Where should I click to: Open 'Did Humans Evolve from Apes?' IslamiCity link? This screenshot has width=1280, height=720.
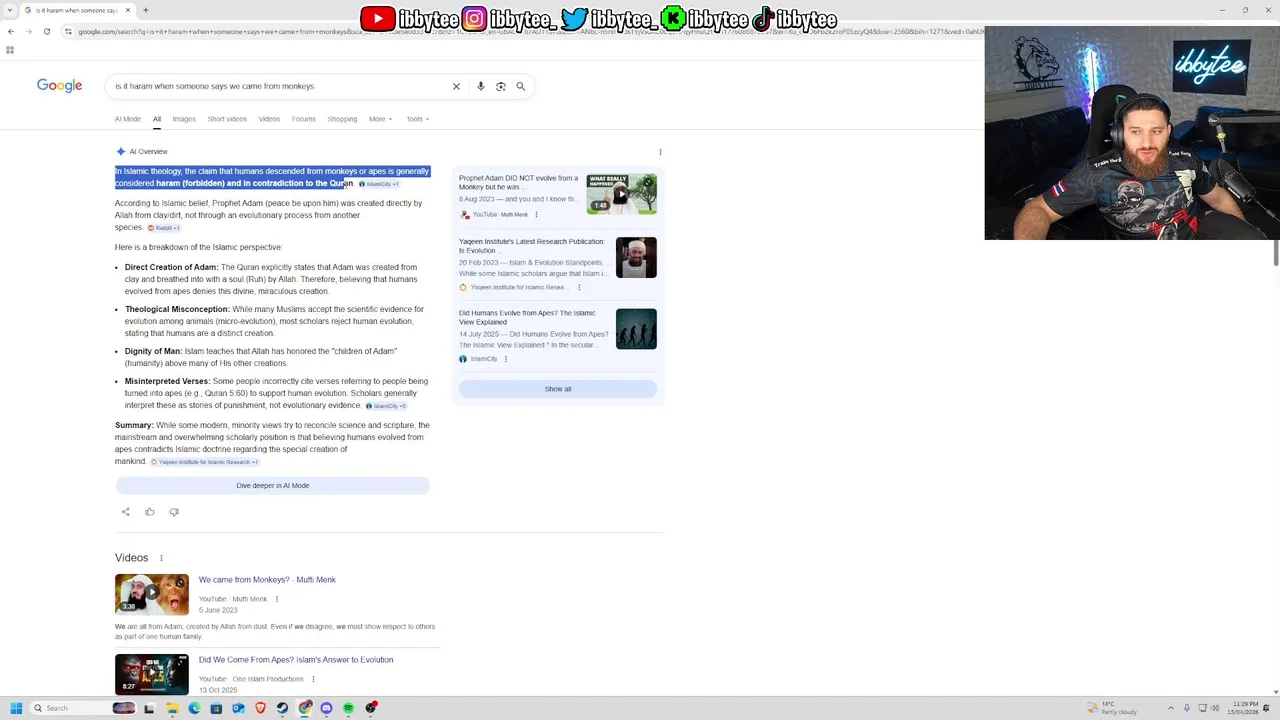(x=527, y=317)
